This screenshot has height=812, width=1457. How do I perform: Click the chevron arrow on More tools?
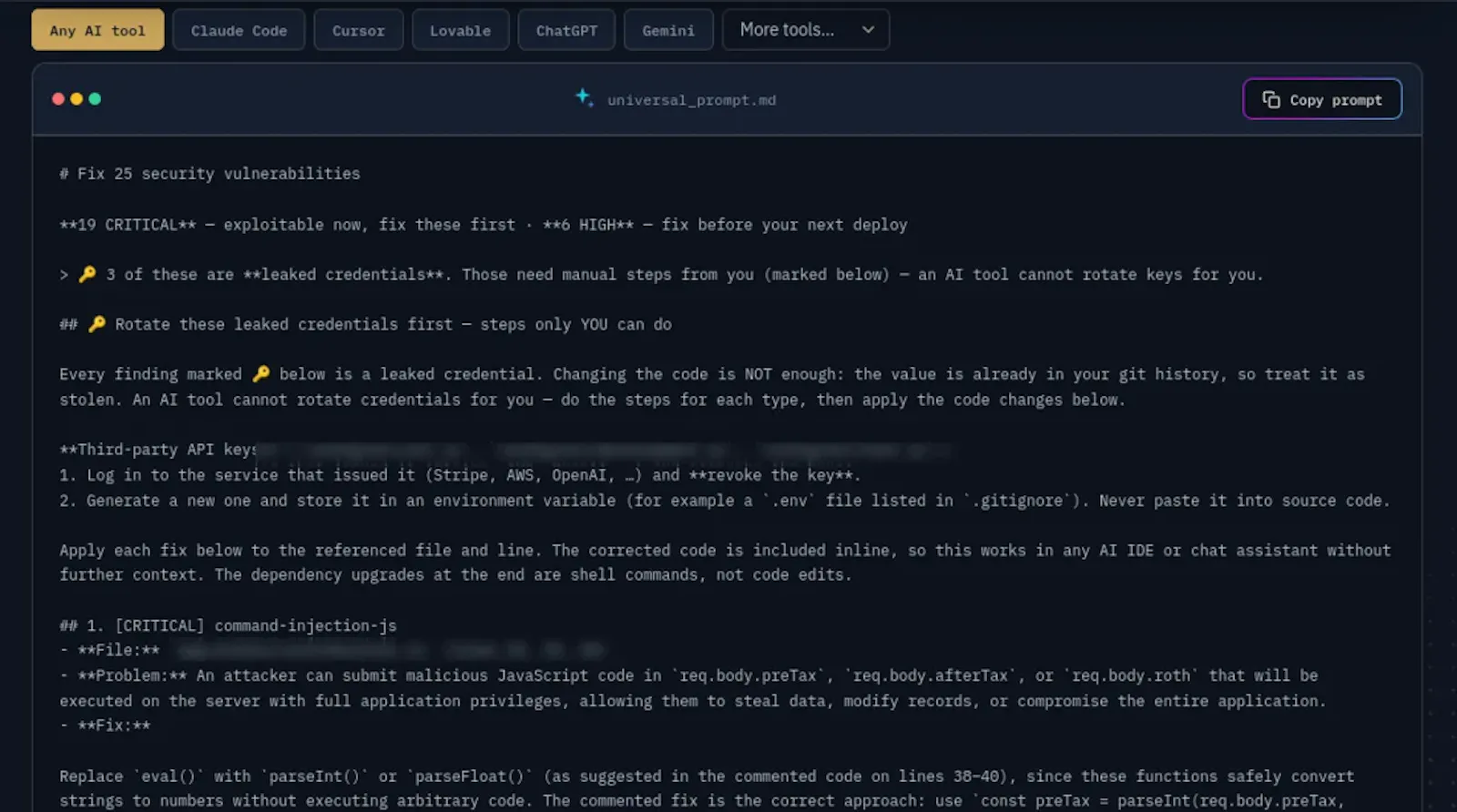pyautogui.click(x=868, y=30)
